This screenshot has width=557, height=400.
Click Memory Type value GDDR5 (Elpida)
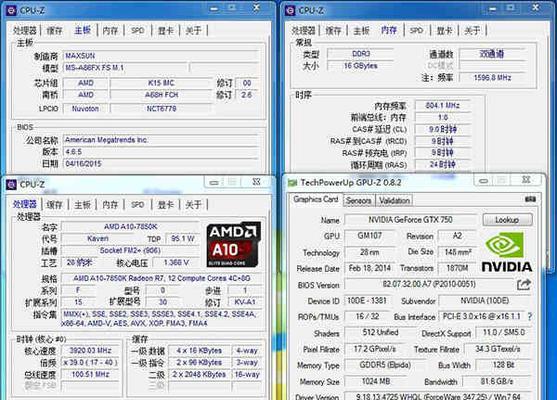385,365
